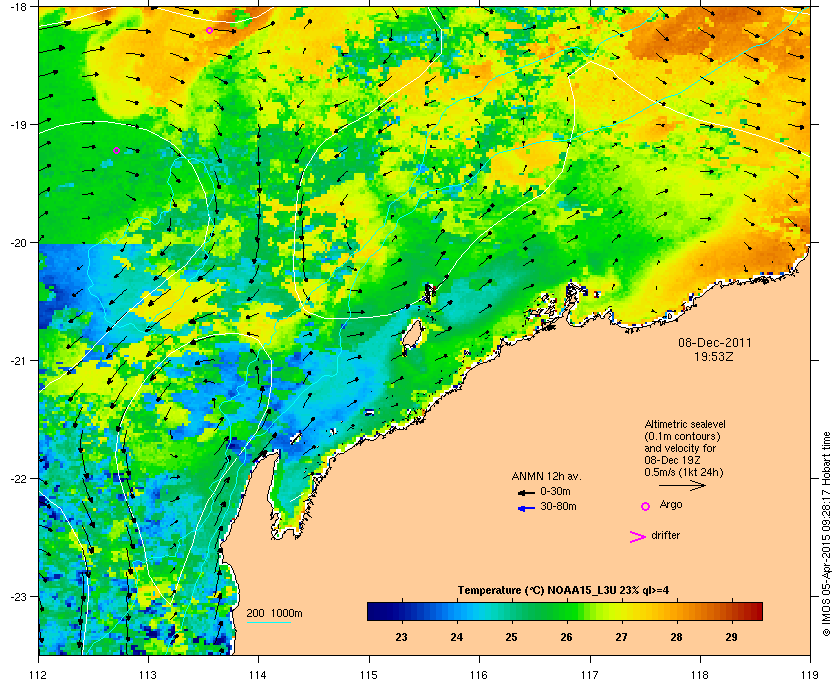Click the 'Argo' legend label
The height and width of the screenshot is (680, 840).
point(671,505)
